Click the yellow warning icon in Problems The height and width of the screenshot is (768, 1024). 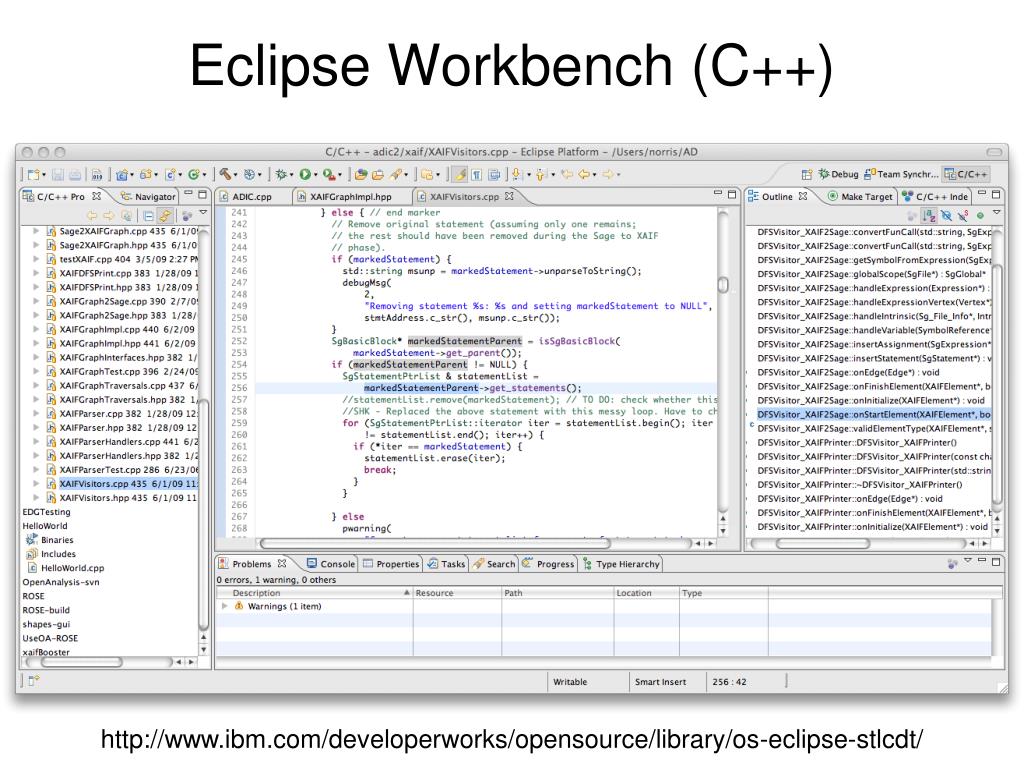(239, 606)
